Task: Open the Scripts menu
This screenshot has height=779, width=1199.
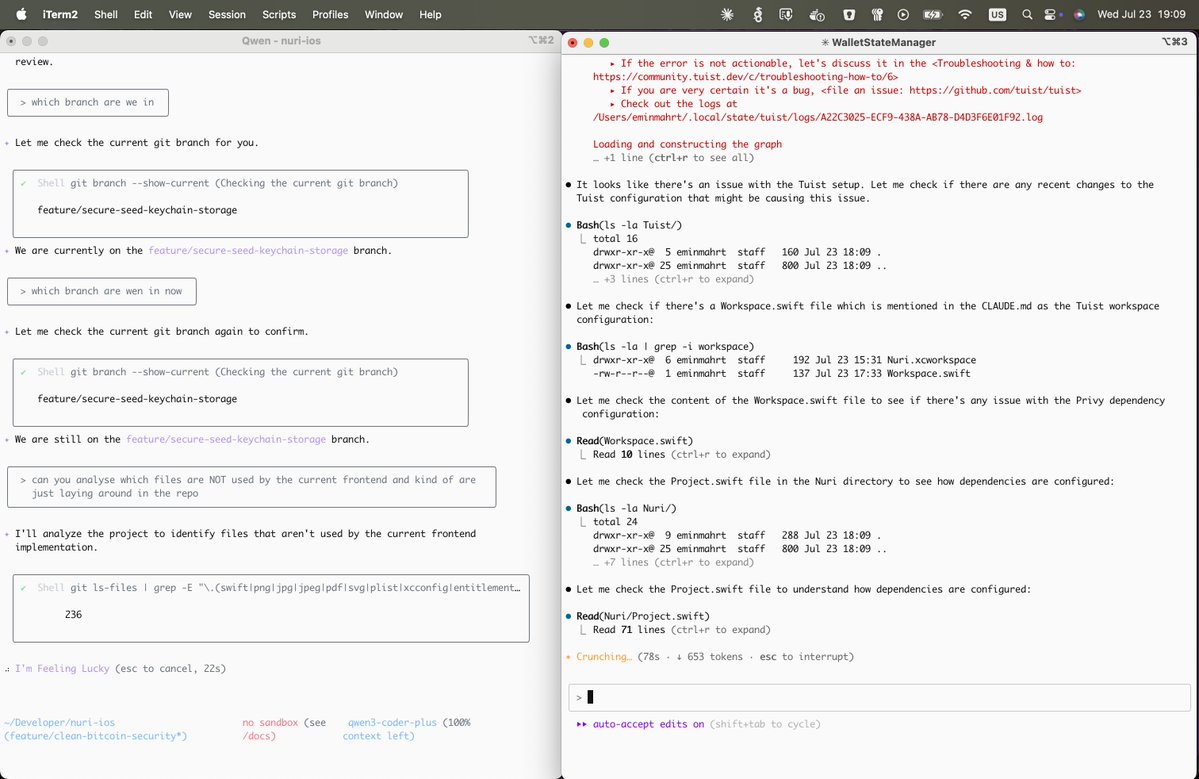Action: pos(279,14)
